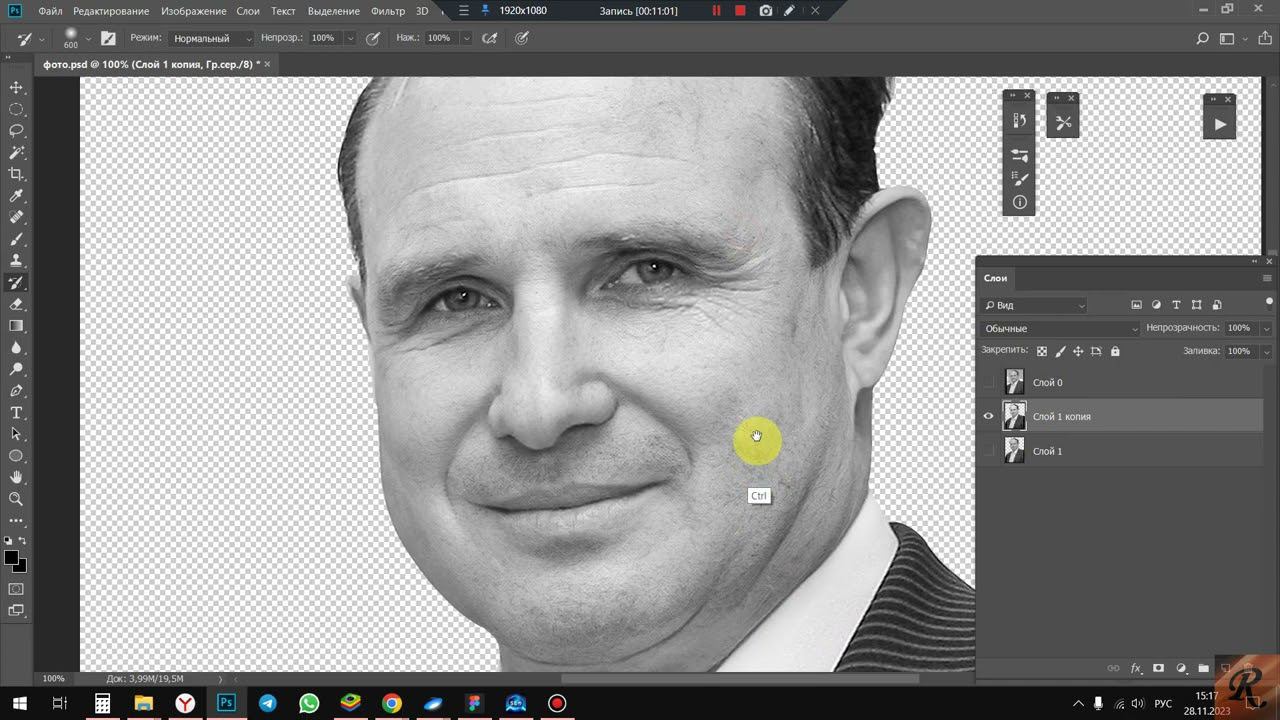Image resolution: width=1280 pixels, height=720 pixels.
Task: Open the Фильтр menu
Action: (x=388, y=11)
